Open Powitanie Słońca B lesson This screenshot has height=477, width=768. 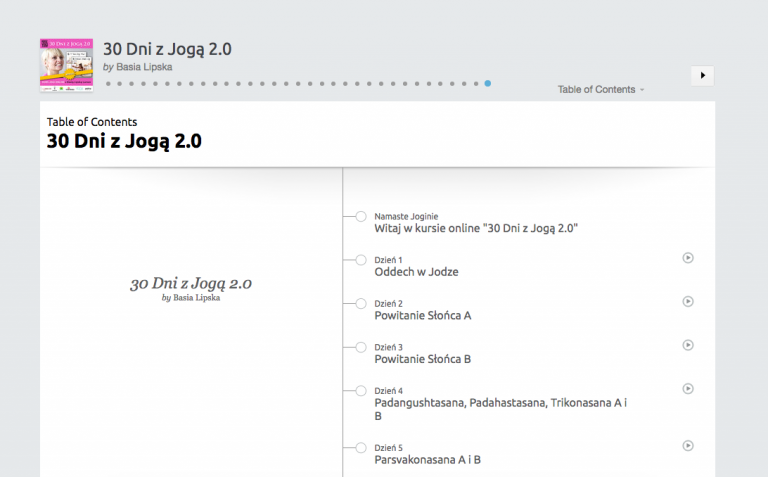[422, 359]
